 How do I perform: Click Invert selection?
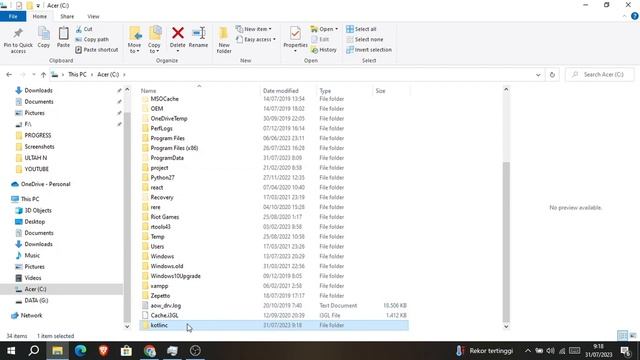369,50
